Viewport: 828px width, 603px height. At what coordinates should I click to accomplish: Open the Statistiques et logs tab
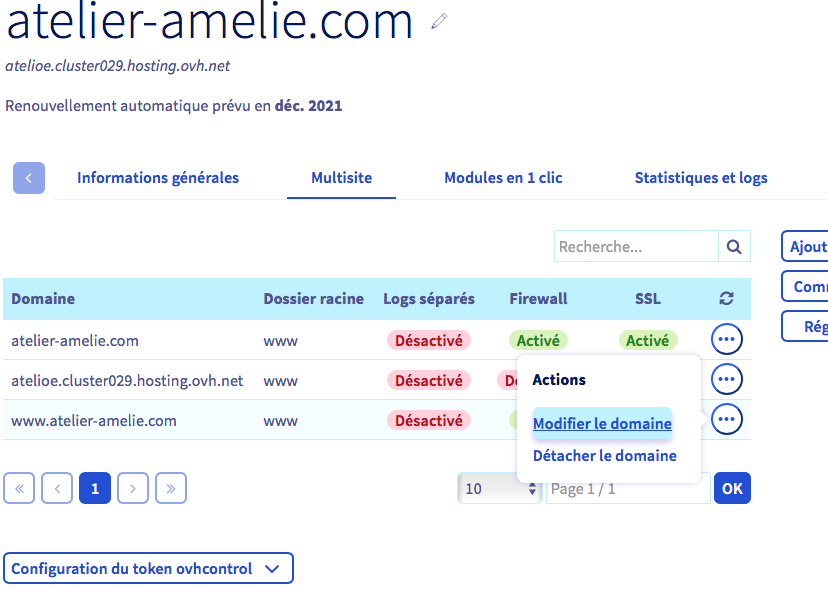[x=701, y=178]
